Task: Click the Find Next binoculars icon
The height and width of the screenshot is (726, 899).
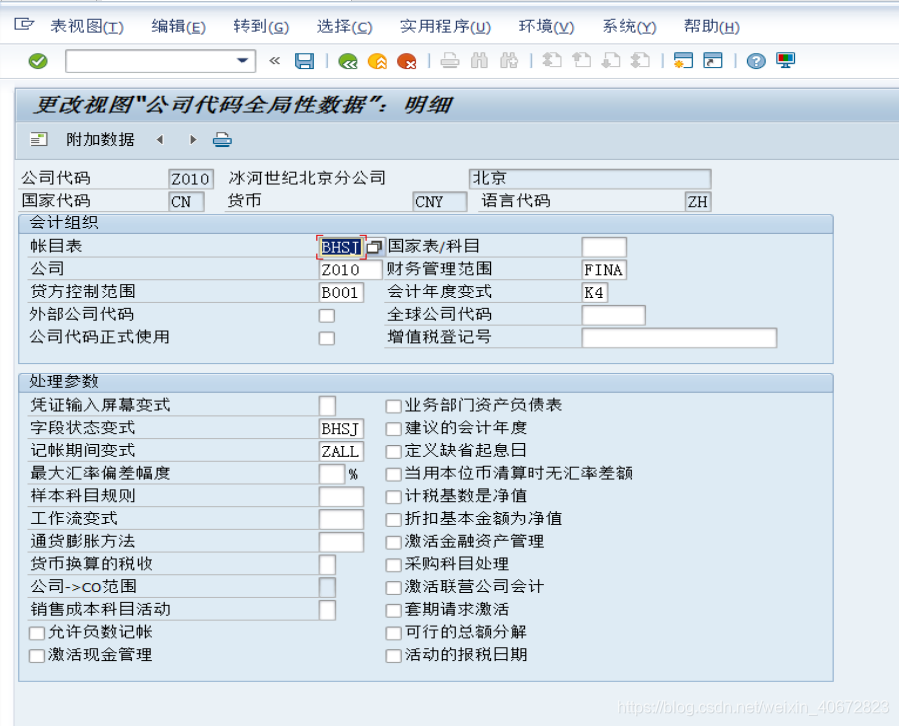Action: coord(509,61)
